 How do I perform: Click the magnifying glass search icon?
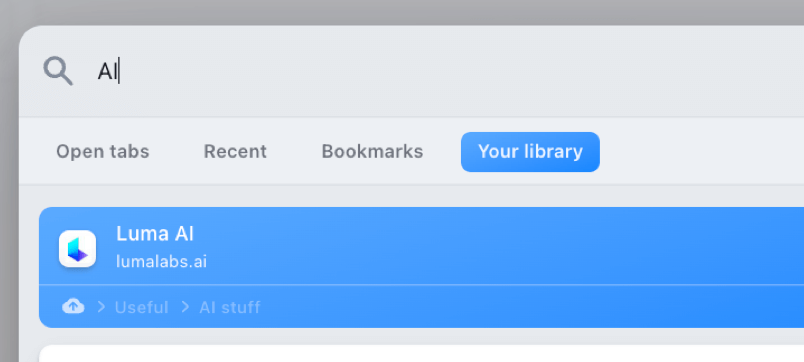58,71
